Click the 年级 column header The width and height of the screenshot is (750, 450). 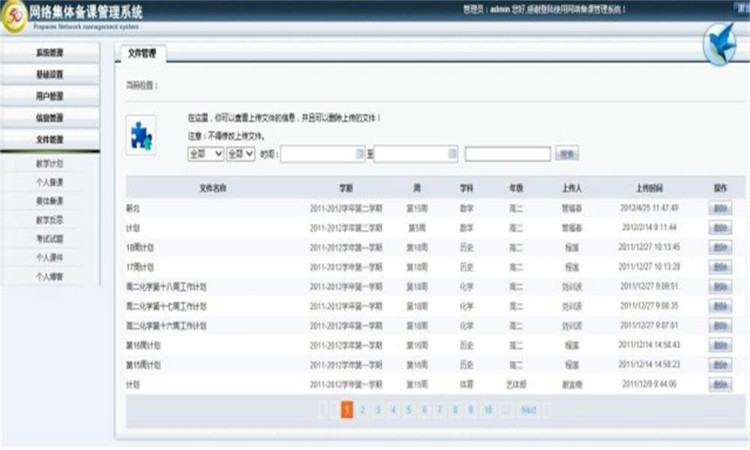pos(516,188)
